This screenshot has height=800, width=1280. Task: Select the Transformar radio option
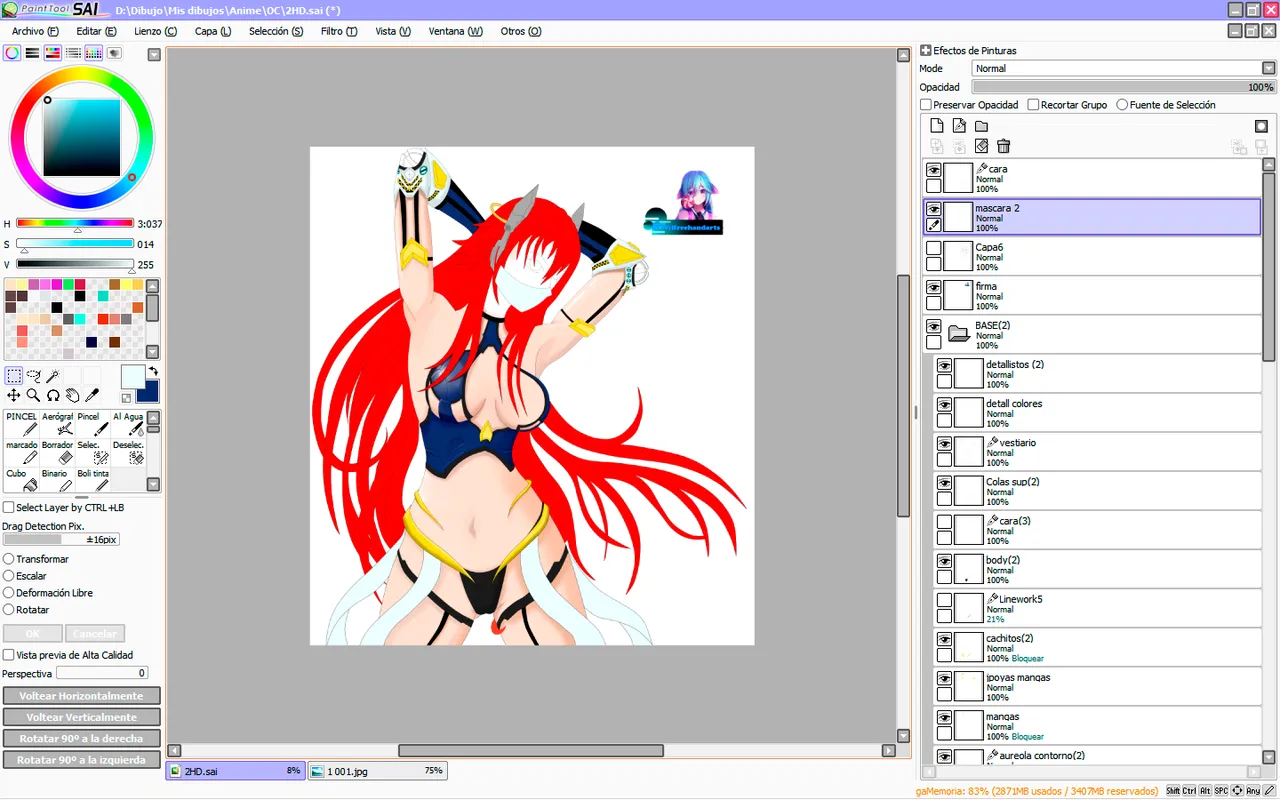click(x=9, y=559)
